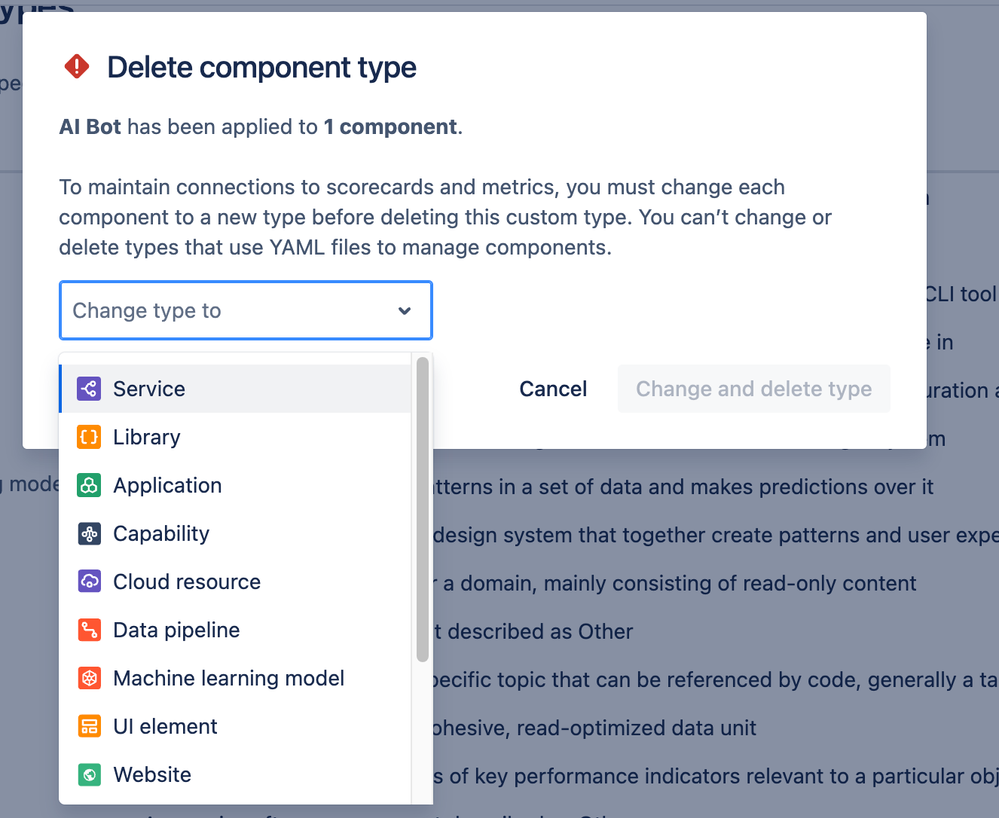Click the purple Service type icon

coord(89,389)
